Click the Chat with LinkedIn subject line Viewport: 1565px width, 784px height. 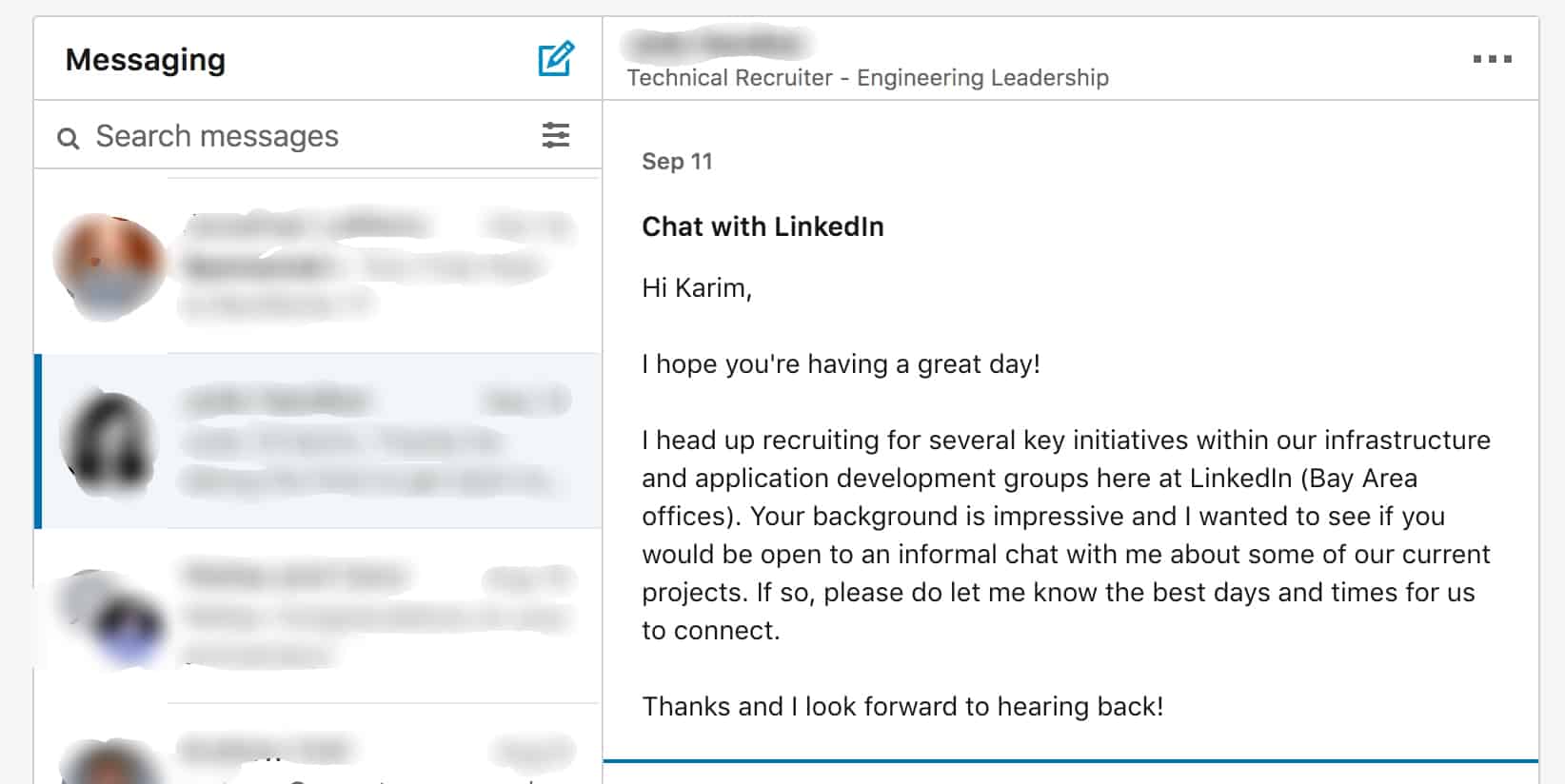click(x=763, y=226)
